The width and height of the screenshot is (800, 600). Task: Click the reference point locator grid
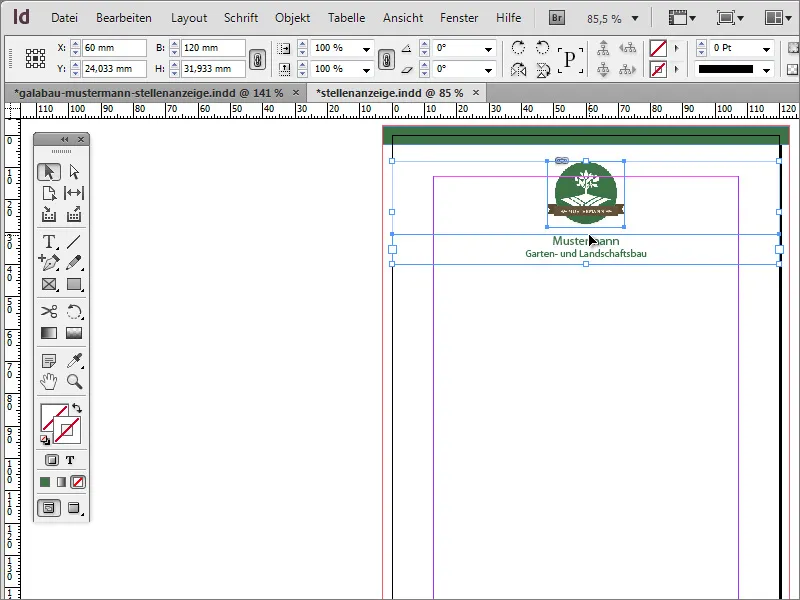[36, 59]
